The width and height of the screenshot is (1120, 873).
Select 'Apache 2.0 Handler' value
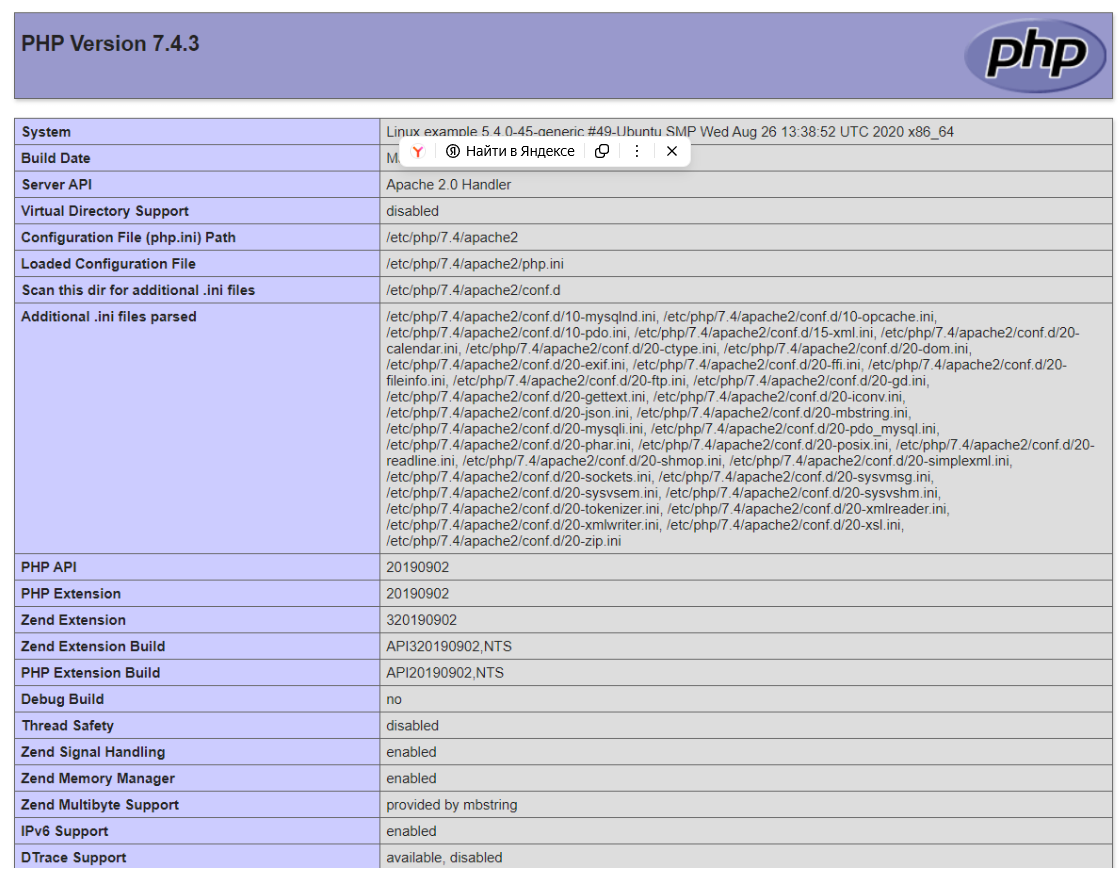coord(449,185)
